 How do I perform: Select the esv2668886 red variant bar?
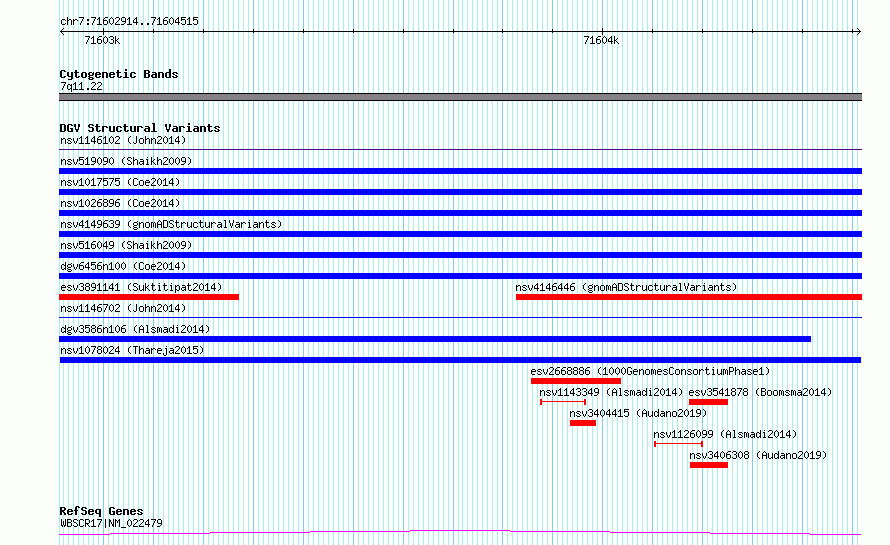coord(576,381)
